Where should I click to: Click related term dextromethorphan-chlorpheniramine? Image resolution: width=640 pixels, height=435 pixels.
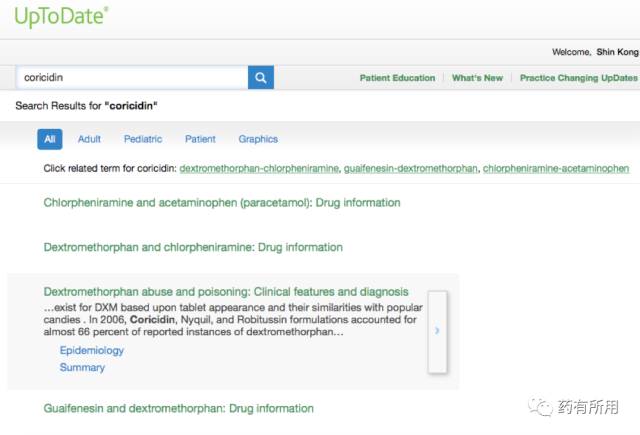point(259,169)
